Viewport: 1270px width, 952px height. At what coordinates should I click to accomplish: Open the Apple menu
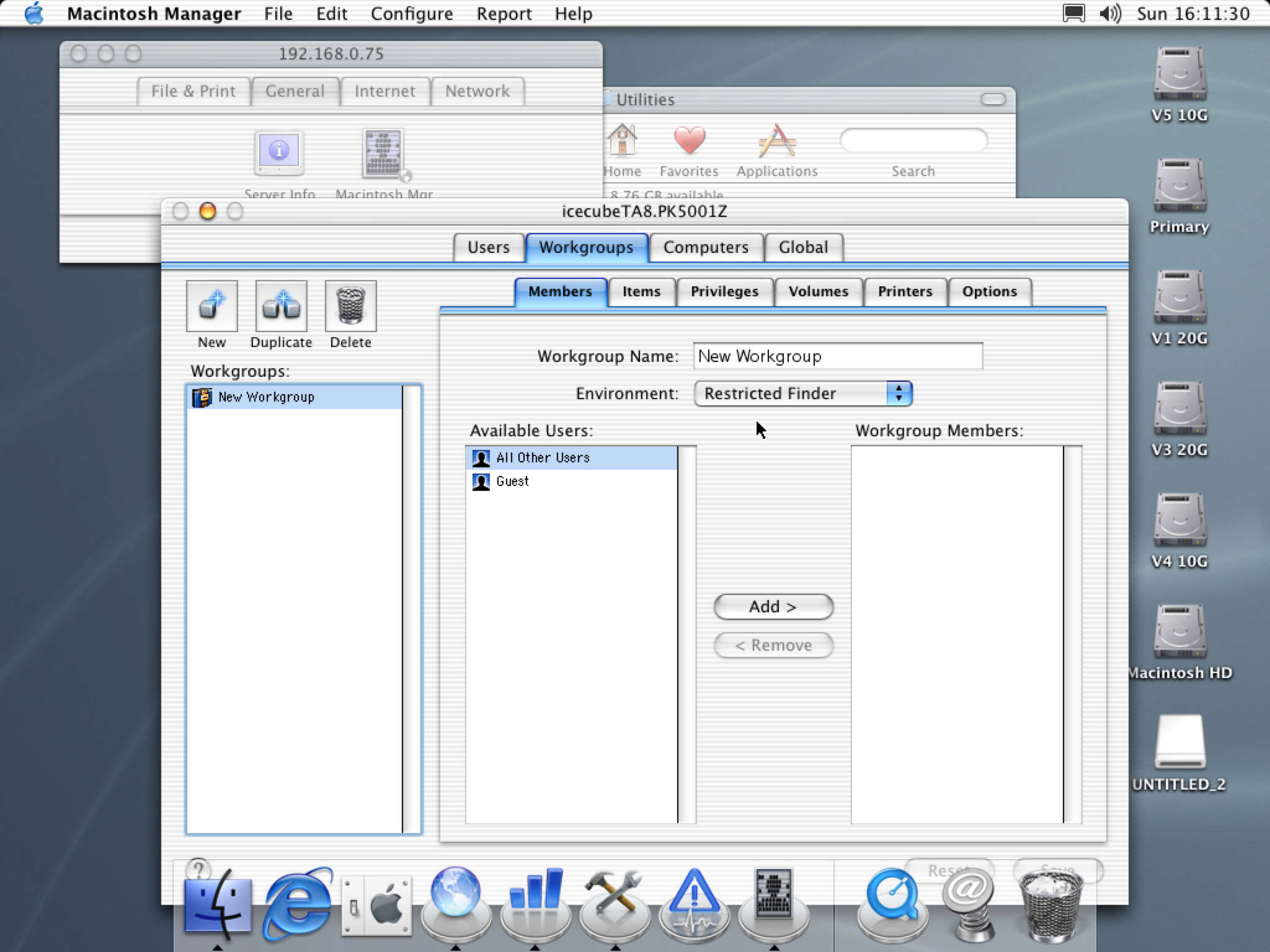coord(34,13)
